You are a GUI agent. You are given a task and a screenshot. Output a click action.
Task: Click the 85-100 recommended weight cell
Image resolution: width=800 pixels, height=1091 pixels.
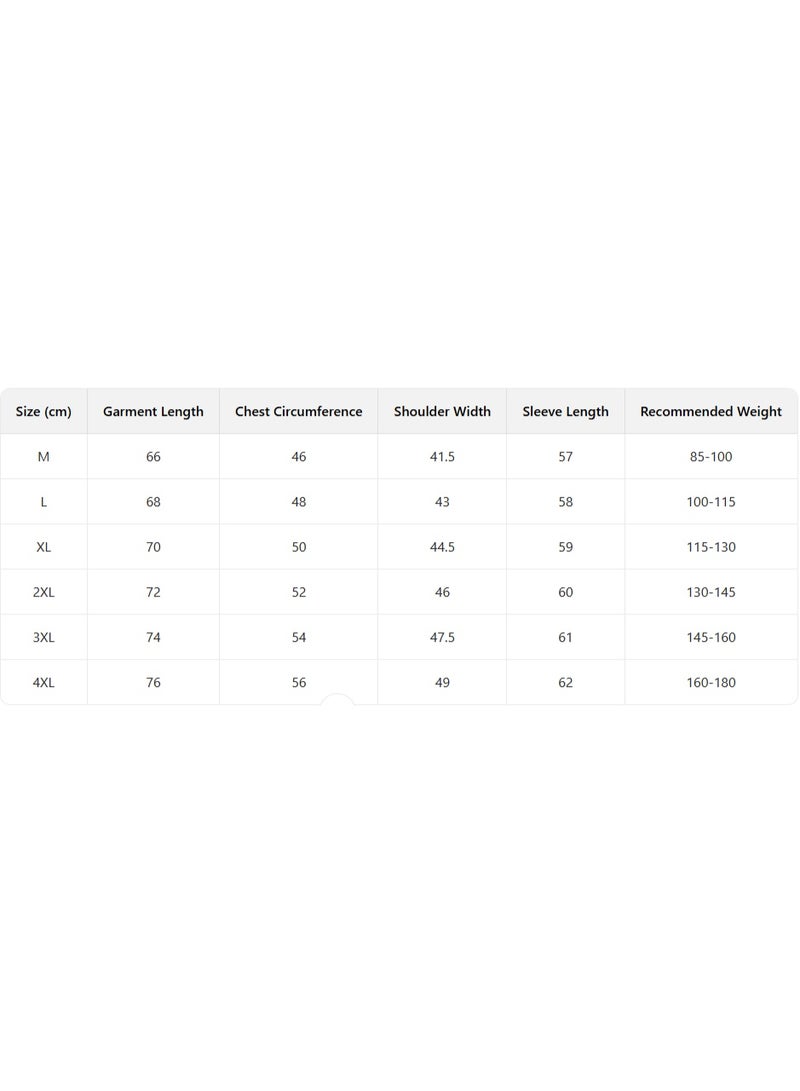[711, 456]
